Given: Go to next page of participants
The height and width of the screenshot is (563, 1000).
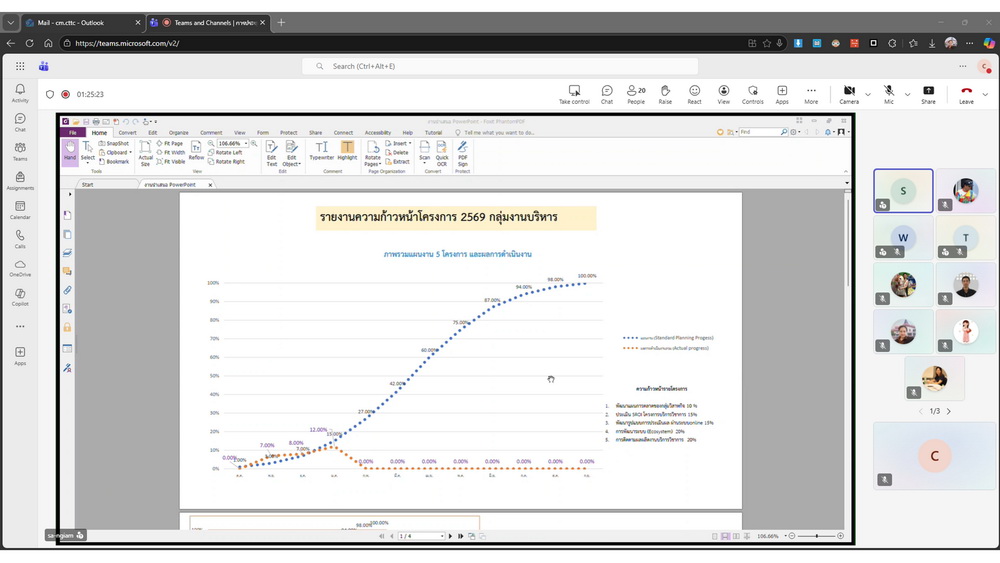Looking at the screenshot, I should (949, 411).
